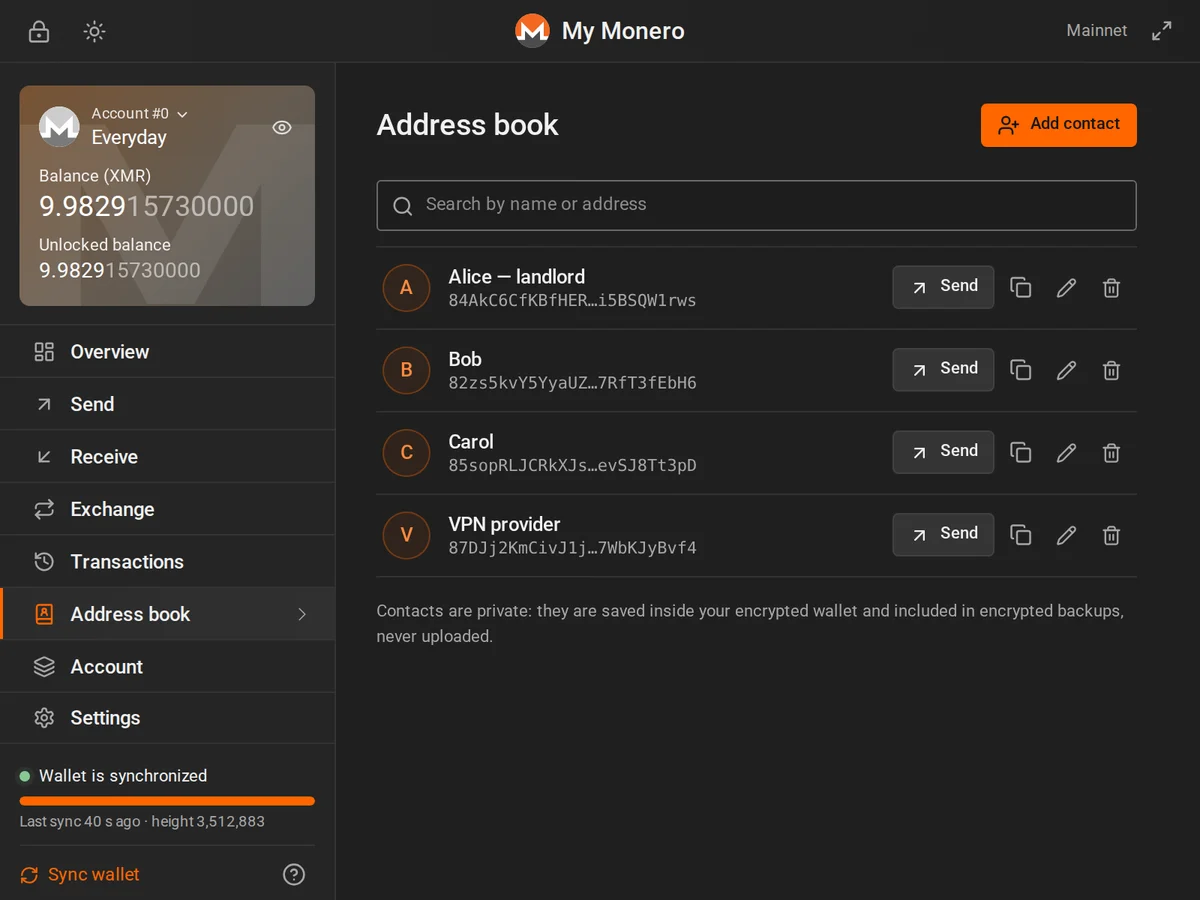
Task: View Transactions history
Action: (168, 562)
